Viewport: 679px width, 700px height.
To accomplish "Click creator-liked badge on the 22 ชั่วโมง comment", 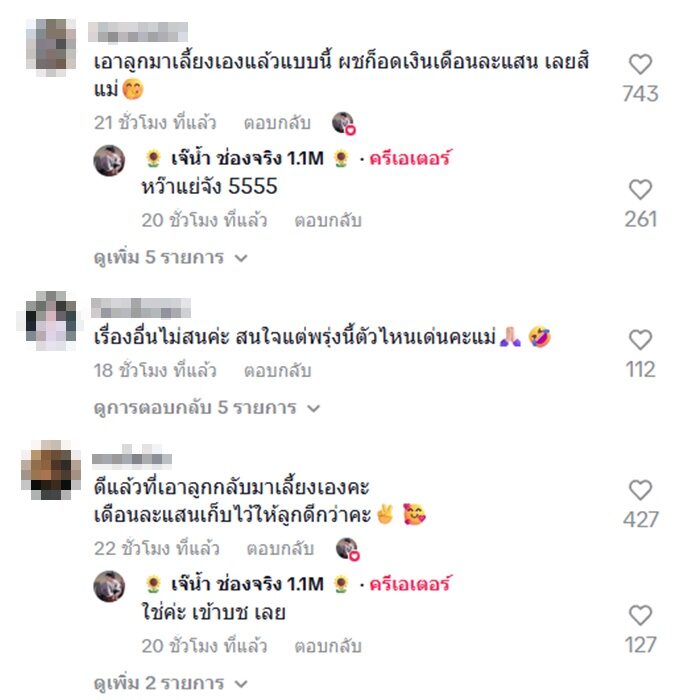I will 348,549.
